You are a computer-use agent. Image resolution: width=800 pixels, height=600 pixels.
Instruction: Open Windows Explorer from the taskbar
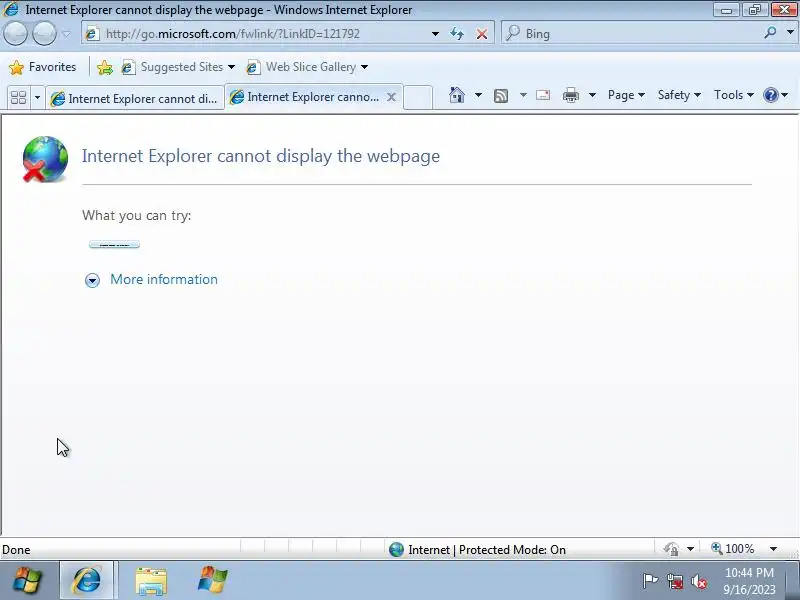click(x=151, y=581)
